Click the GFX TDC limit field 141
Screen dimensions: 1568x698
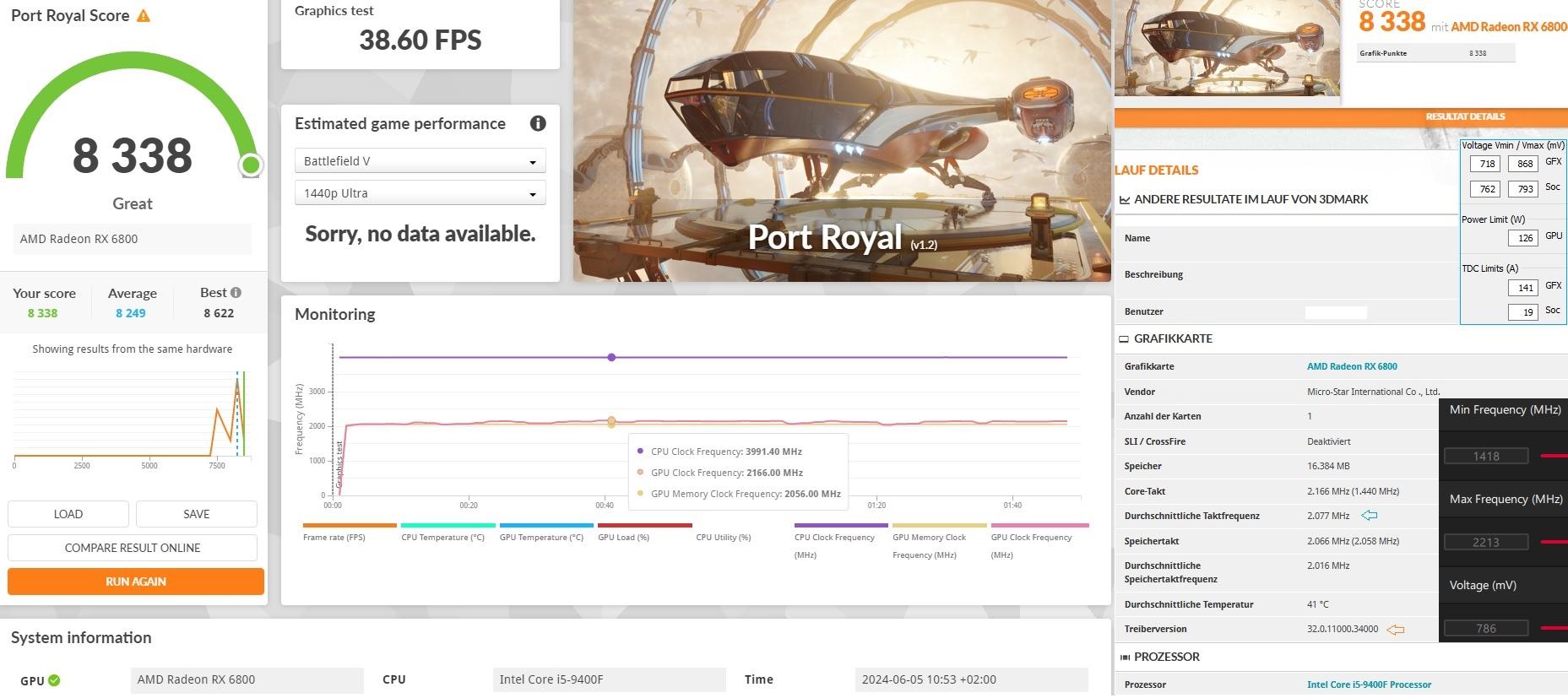pyautogui.click(x=1524, y=288)
